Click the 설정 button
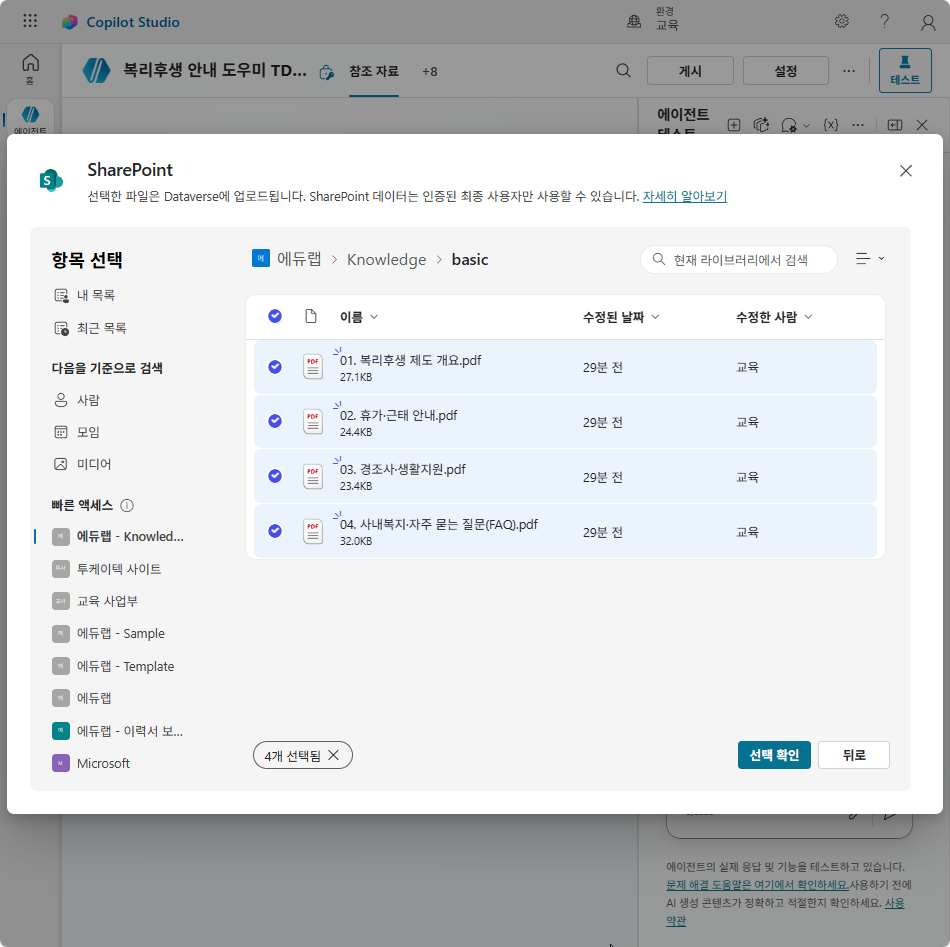Viewport: 950px width, 947px height. tap(786, 71)
